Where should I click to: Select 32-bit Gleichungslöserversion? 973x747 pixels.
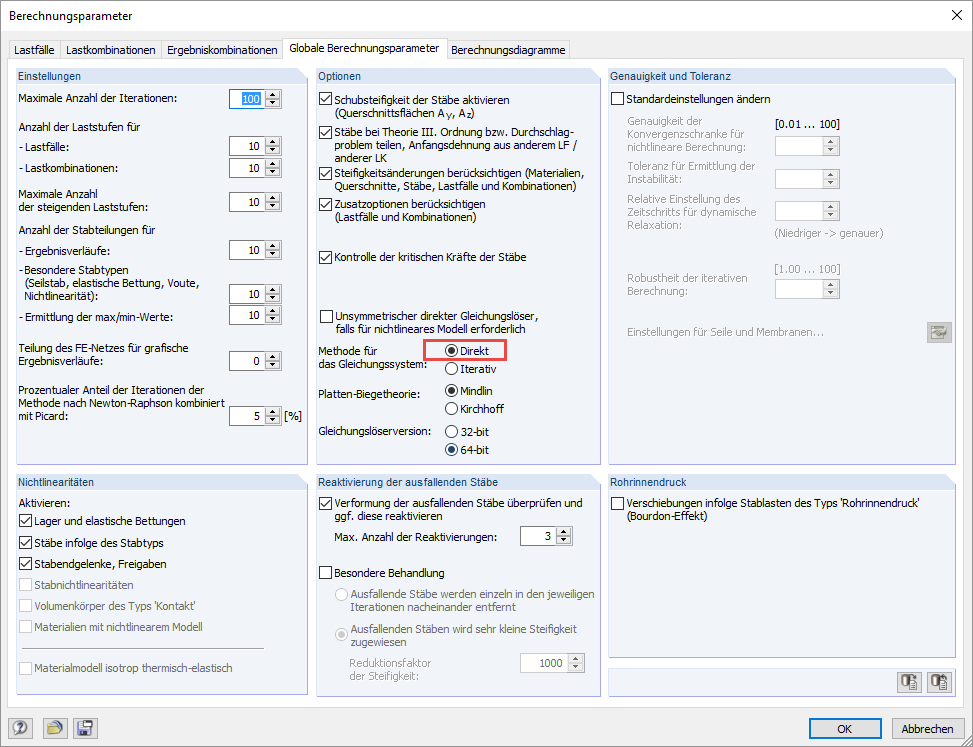pyautogui.click(x=452, y=432)
